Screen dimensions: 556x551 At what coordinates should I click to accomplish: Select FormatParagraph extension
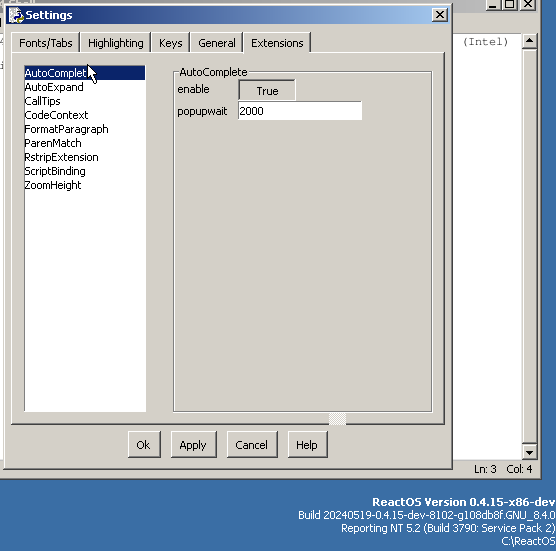click(66, 129)
